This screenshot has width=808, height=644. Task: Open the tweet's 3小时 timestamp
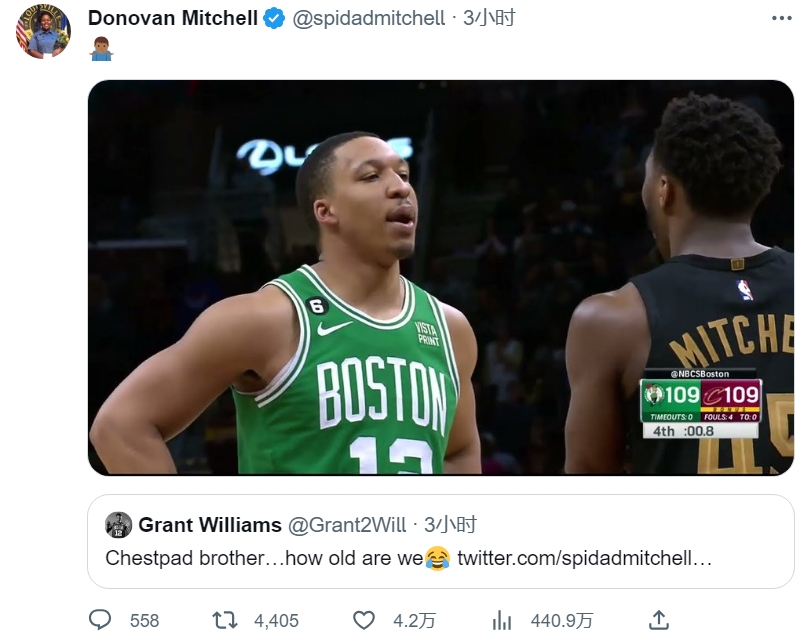(489, 18)
